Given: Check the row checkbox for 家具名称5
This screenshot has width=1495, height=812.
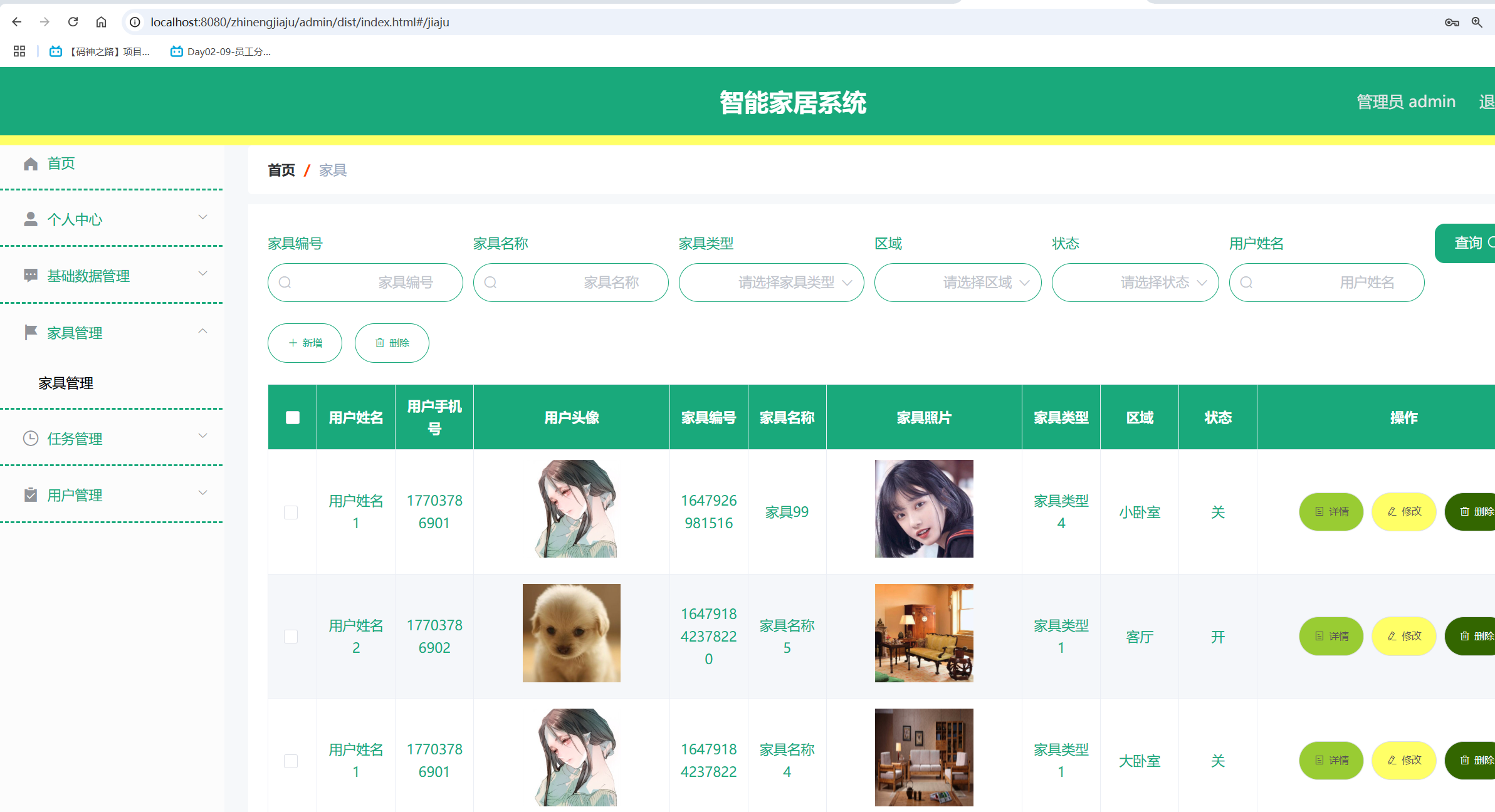Looking at the screenshot, I should pos(291,637).
